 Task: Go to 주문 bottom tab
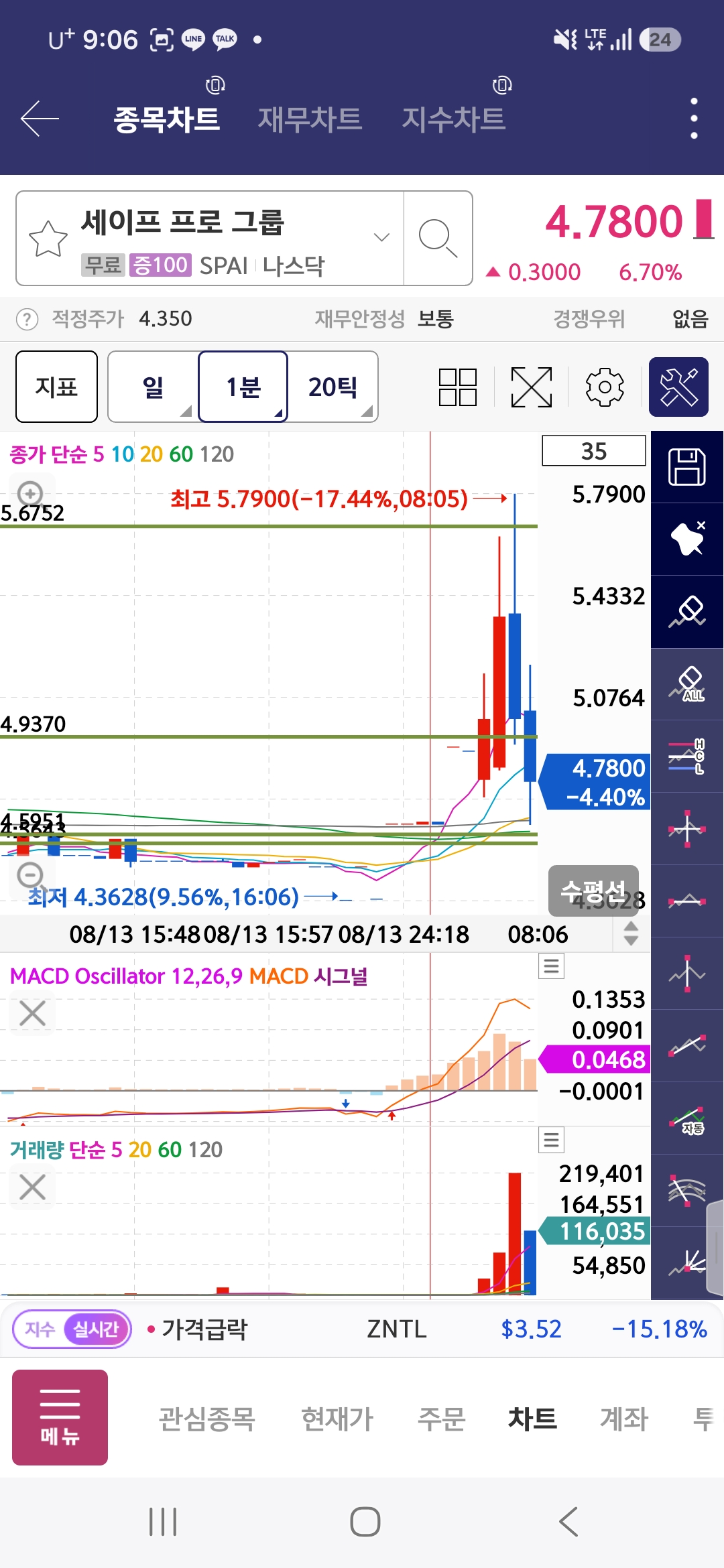click(x=441, y=1419)
